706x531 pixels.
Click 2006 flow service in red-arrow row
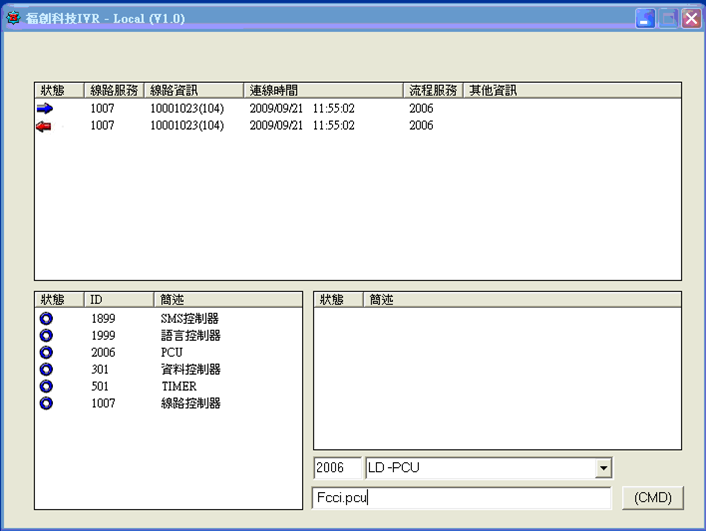[x=421, y=126]
